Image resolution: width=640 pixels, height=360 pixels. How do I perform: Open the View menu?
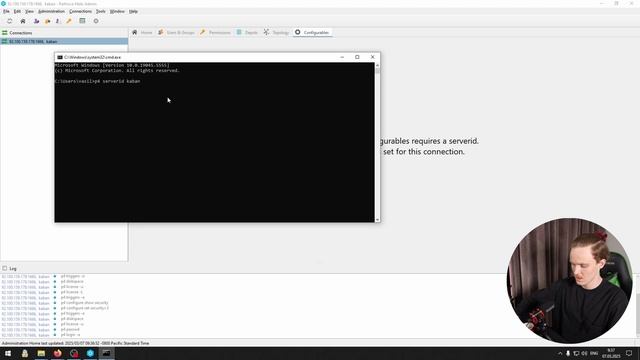pos(29,11)
